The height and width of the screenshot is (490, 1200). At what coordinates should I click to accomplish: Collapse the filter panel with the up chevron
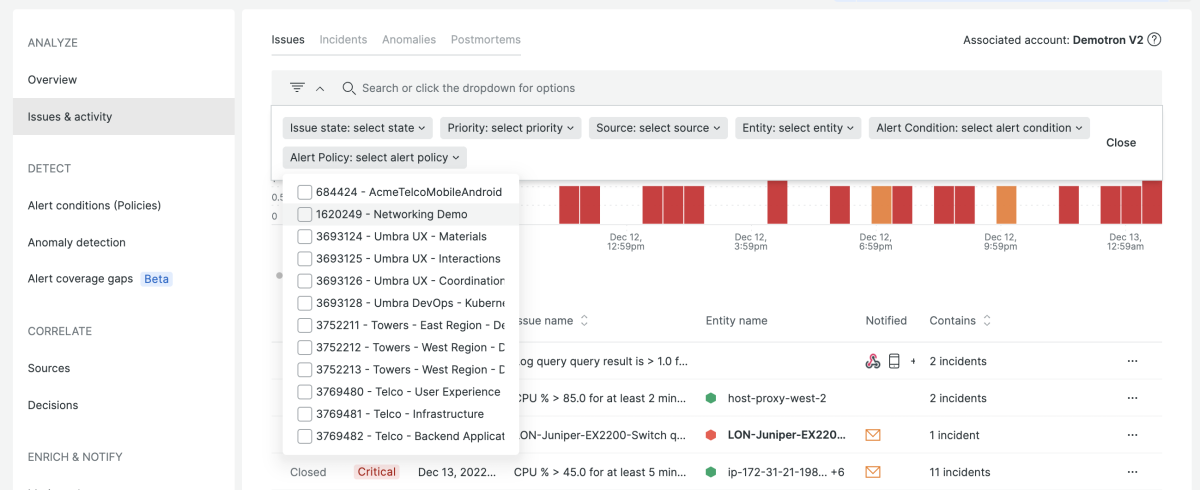point(320,88)
